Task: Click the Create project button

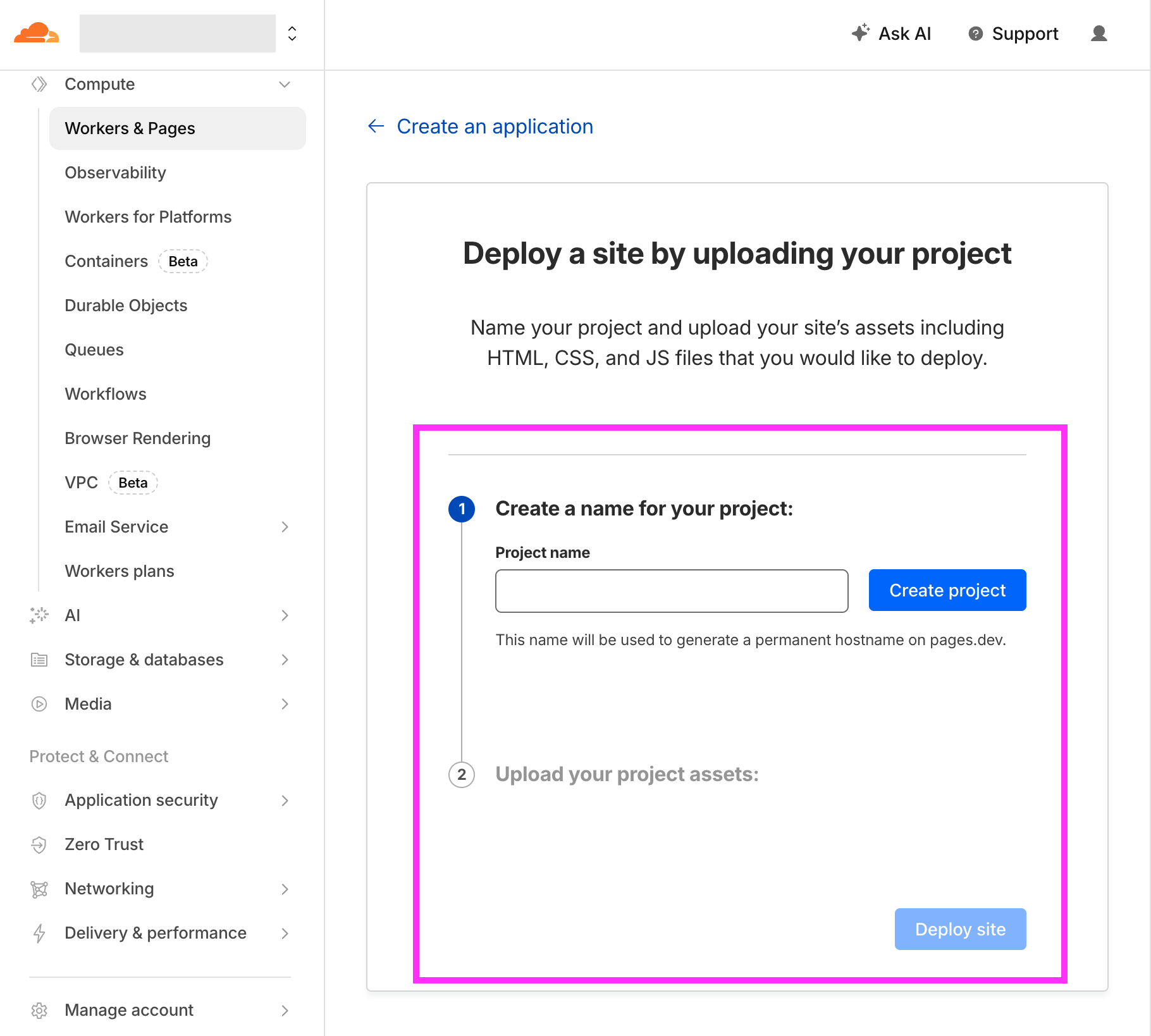Action: pyautogui.click(x=947, y=590)
